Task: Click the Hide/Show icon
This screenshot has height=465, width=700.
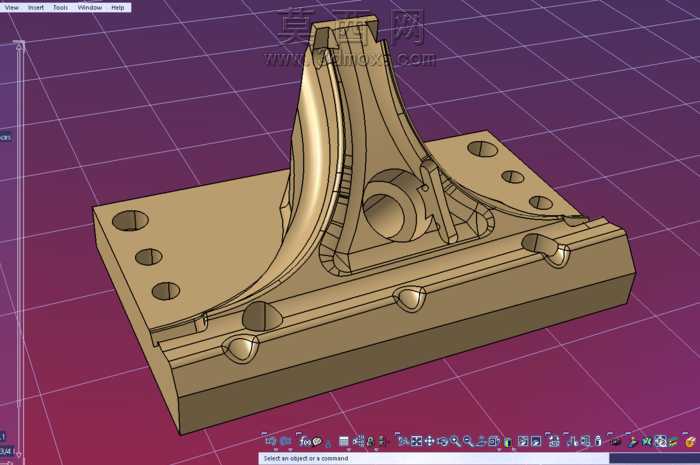Action: click(523, 442)
